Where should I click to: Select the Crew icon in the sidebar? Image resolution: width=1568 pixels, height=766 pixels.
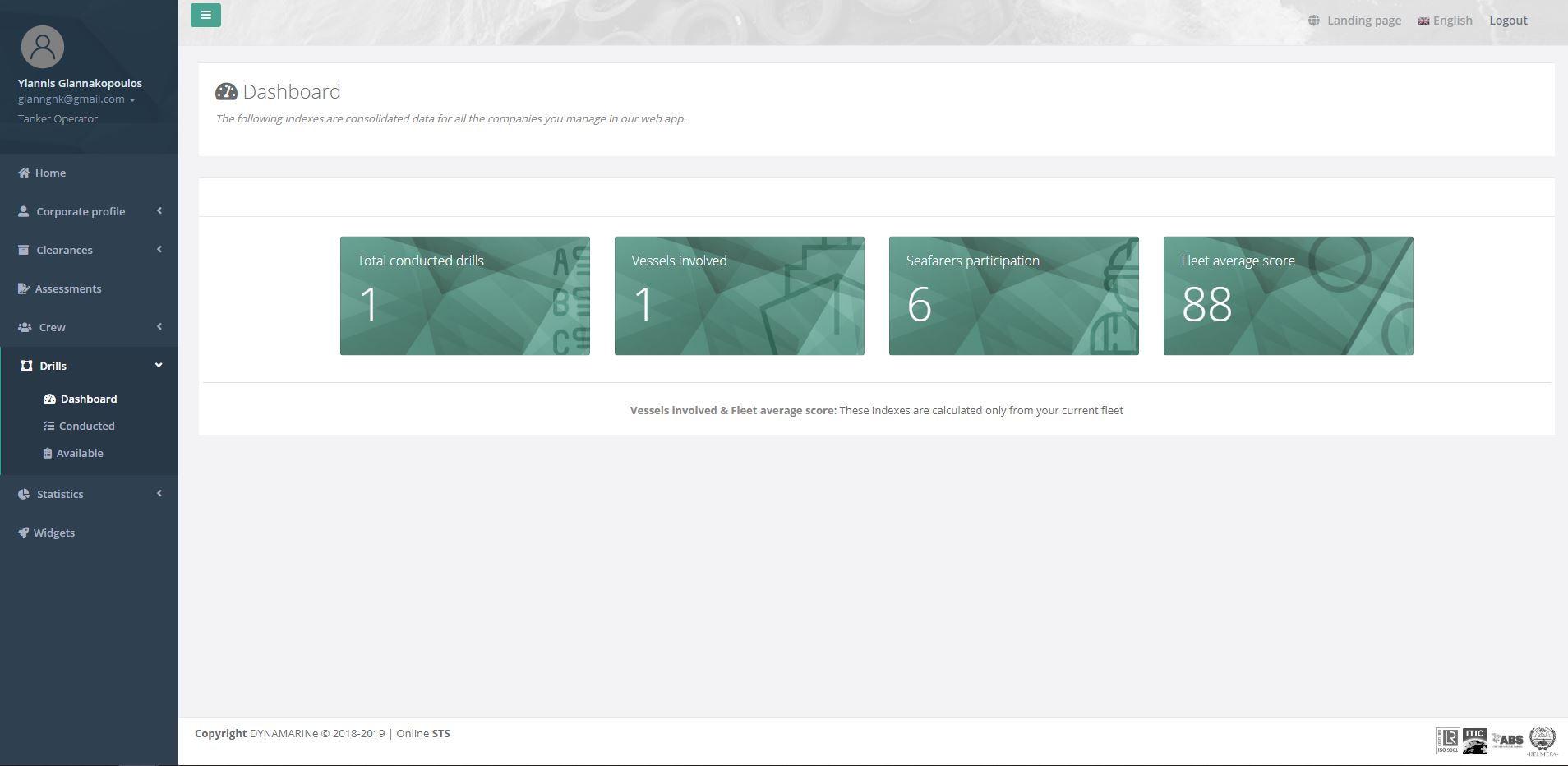[x=23, y=327]
